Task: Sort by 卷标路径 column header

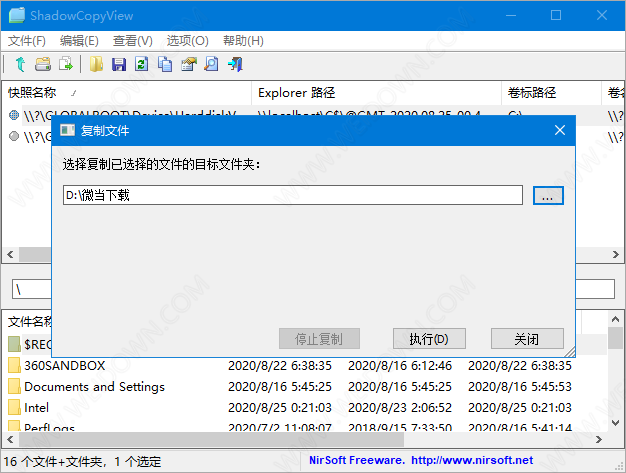Action: point(551,93)
